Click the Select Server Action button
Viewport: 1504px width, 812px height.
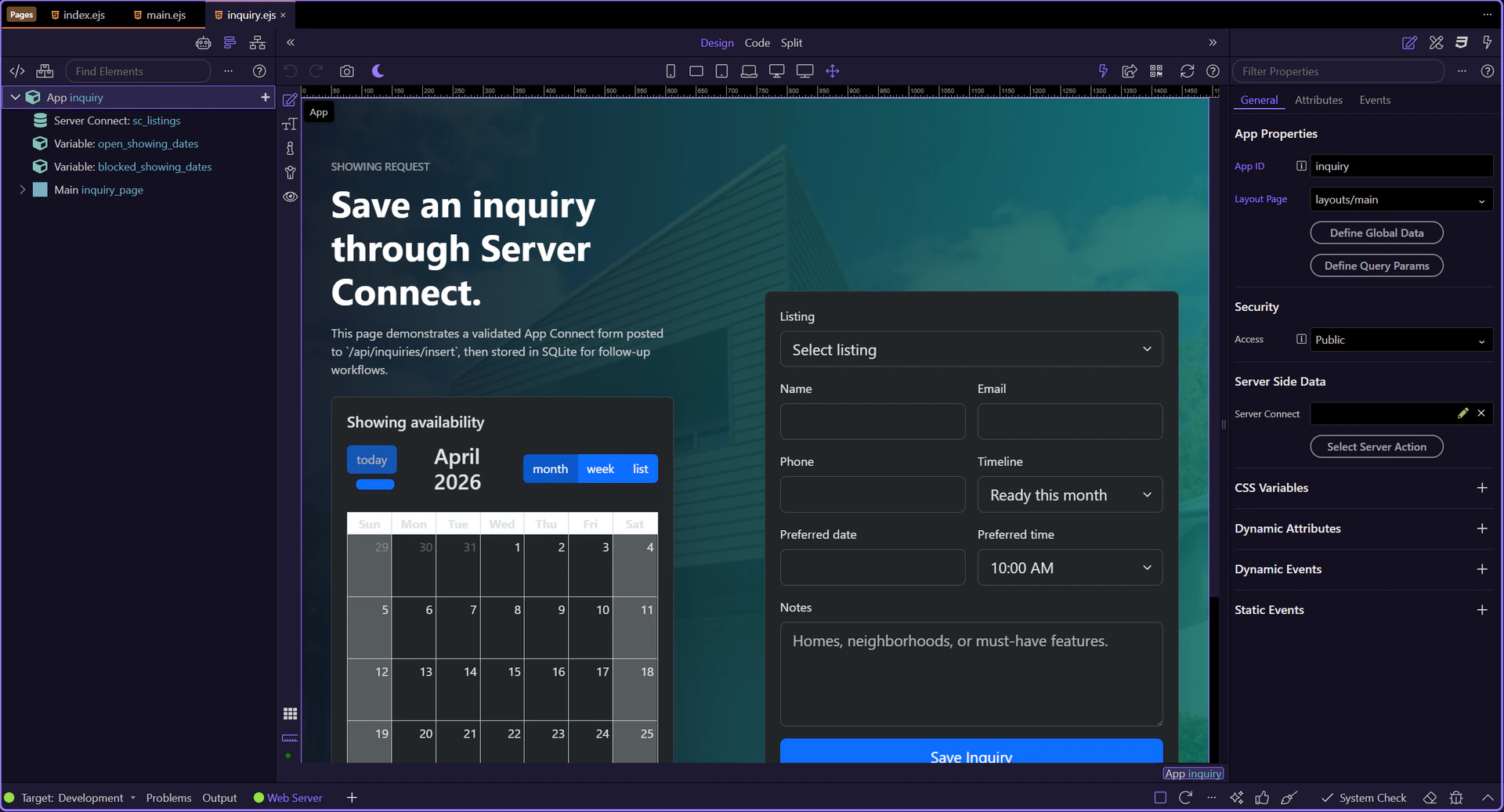1376,446
